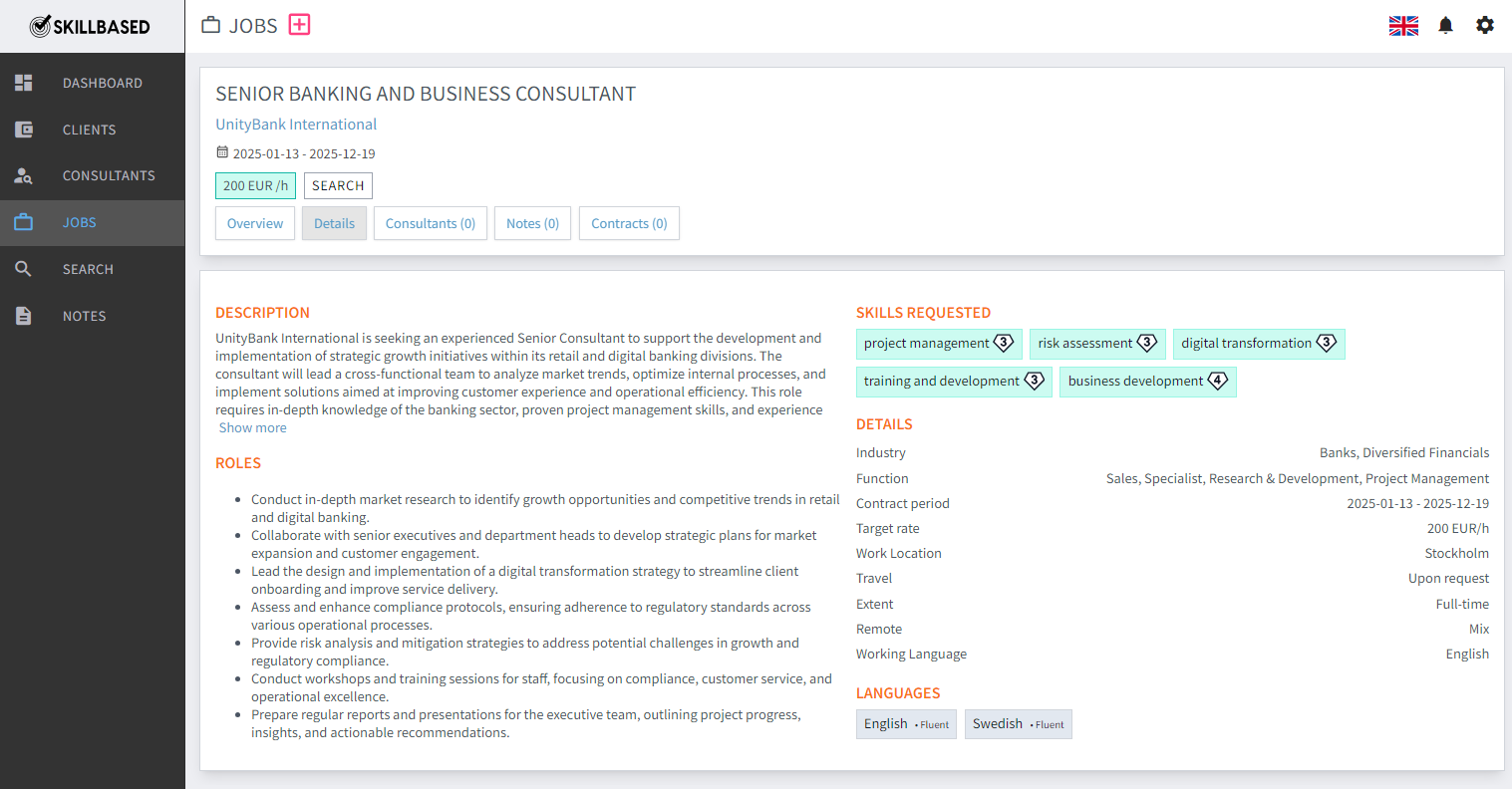Image resolution: width=1512 pixels, height=789 pixels.
Task: Select the Swedish fluent language tag
Action: tap(1018, 724)
